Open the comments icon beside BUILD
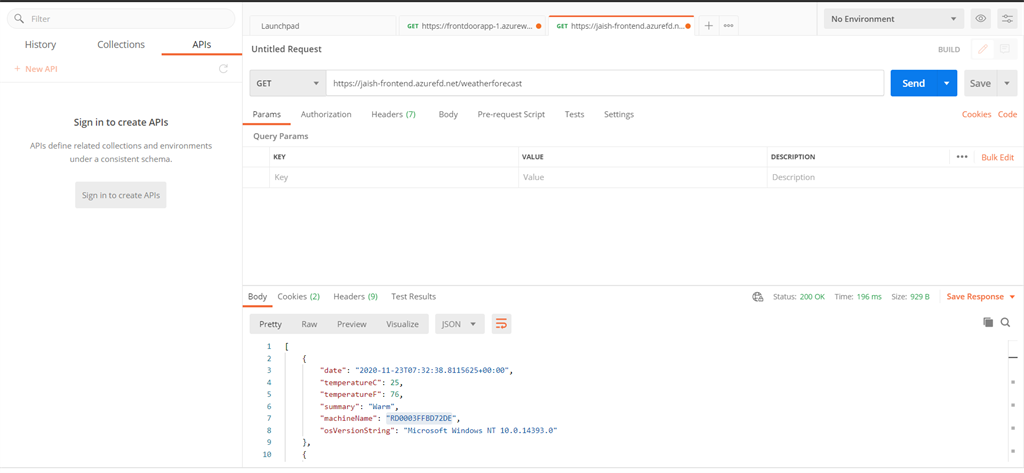The width and height of the screenshot is (1024, 473). [1004, 50]
